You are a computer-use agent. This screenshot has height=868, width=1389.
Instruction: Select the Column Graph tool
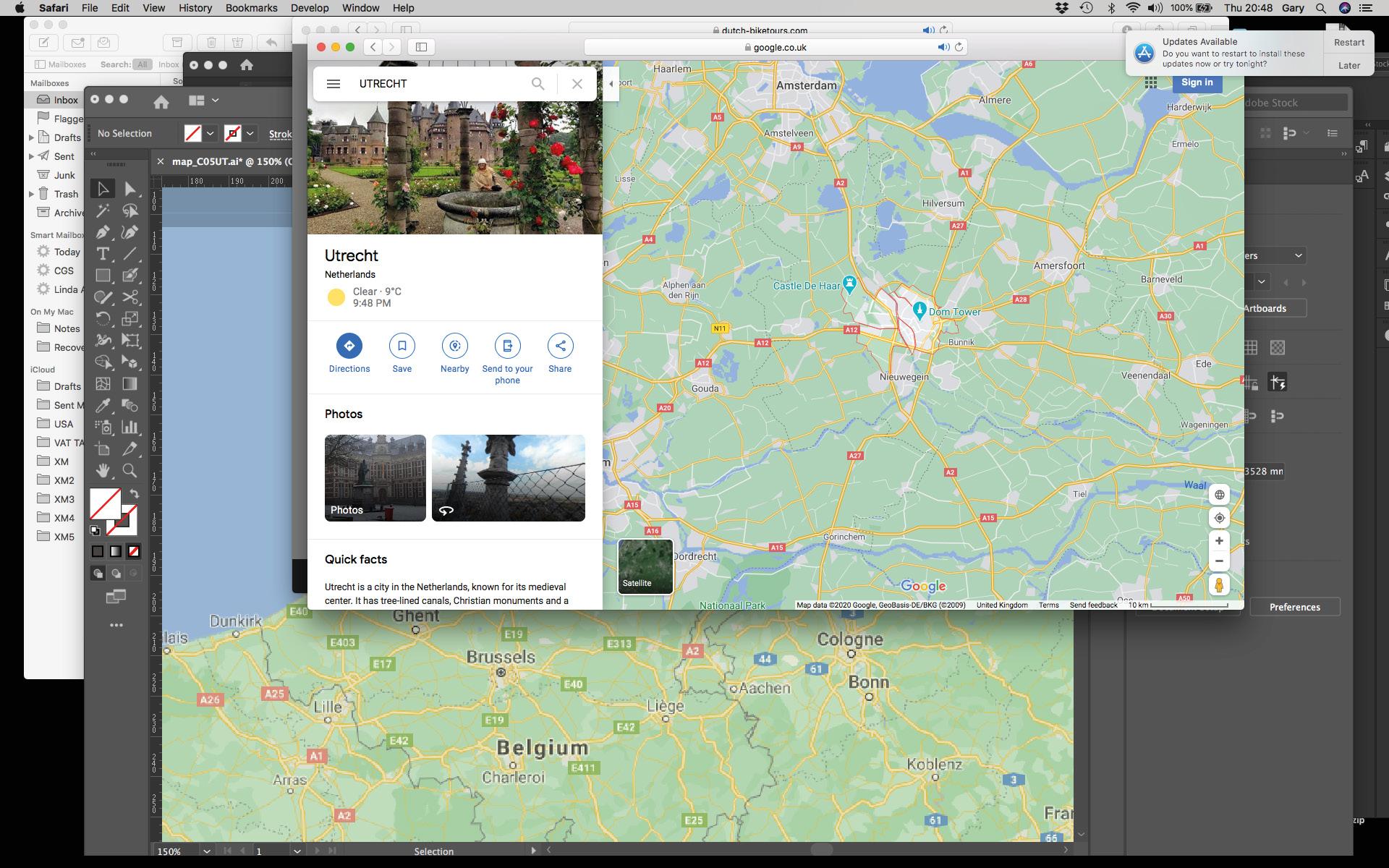(x=130, y=427)
